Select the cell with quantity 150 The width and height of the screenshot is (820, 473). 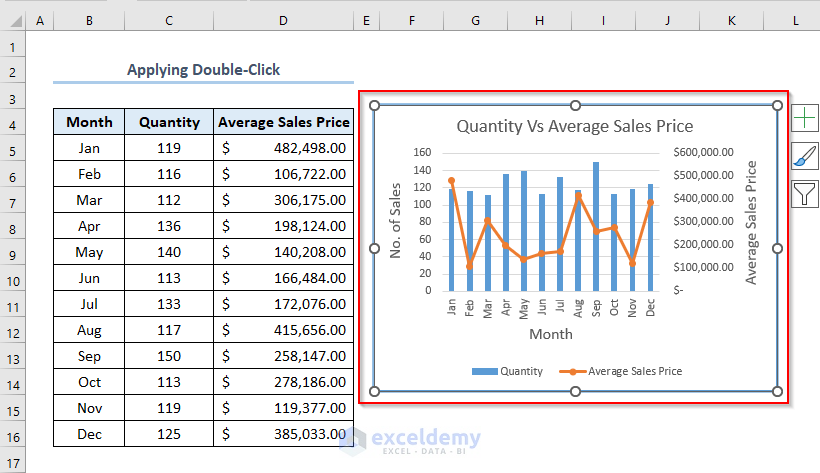click(169, 356)
